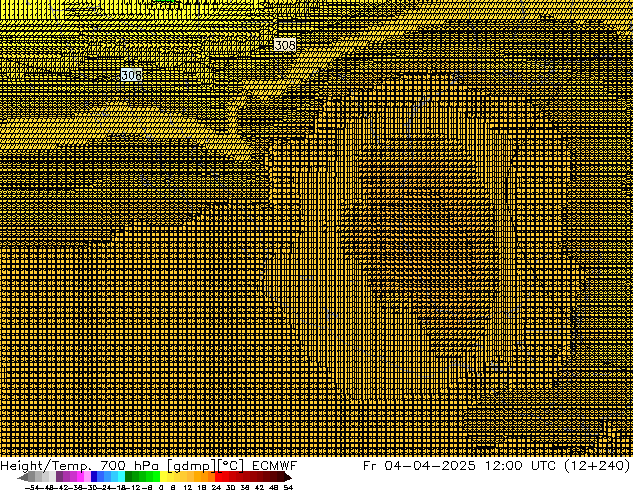Click the "-54" label under the color scale

(x=32, y=487)
